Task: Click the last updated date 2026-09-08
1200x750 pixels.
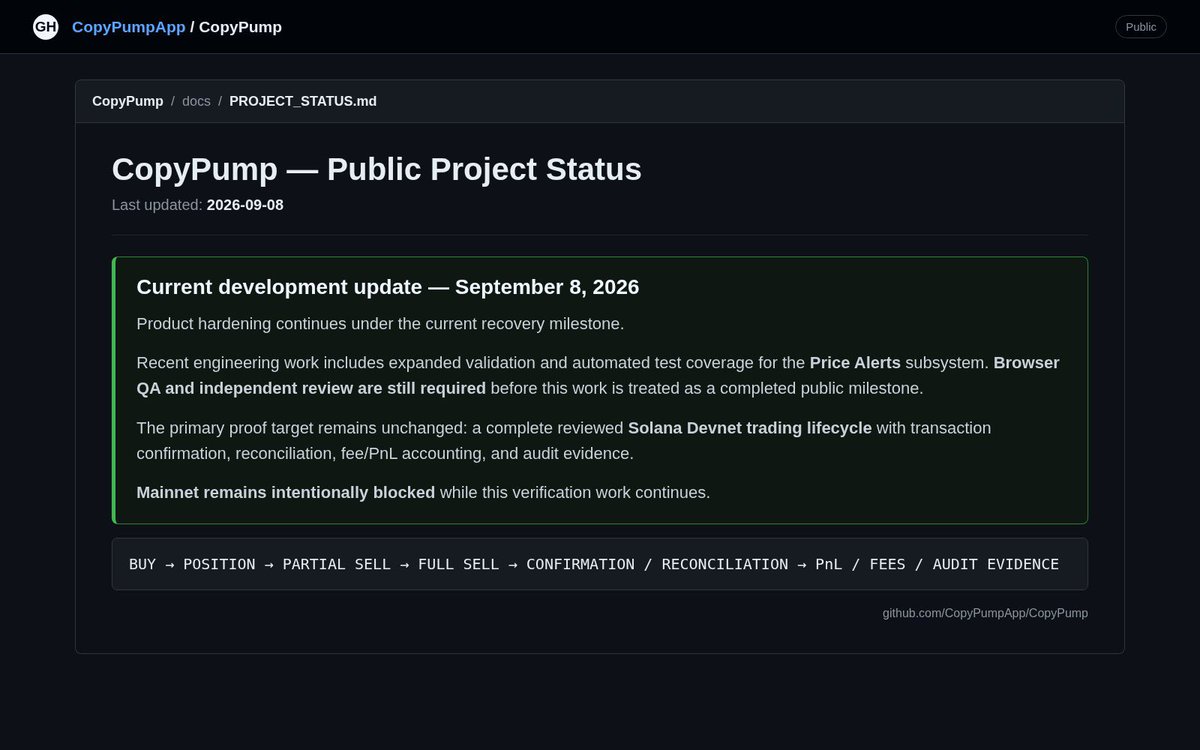Action: pyautogui.click(x=245, y=205)
